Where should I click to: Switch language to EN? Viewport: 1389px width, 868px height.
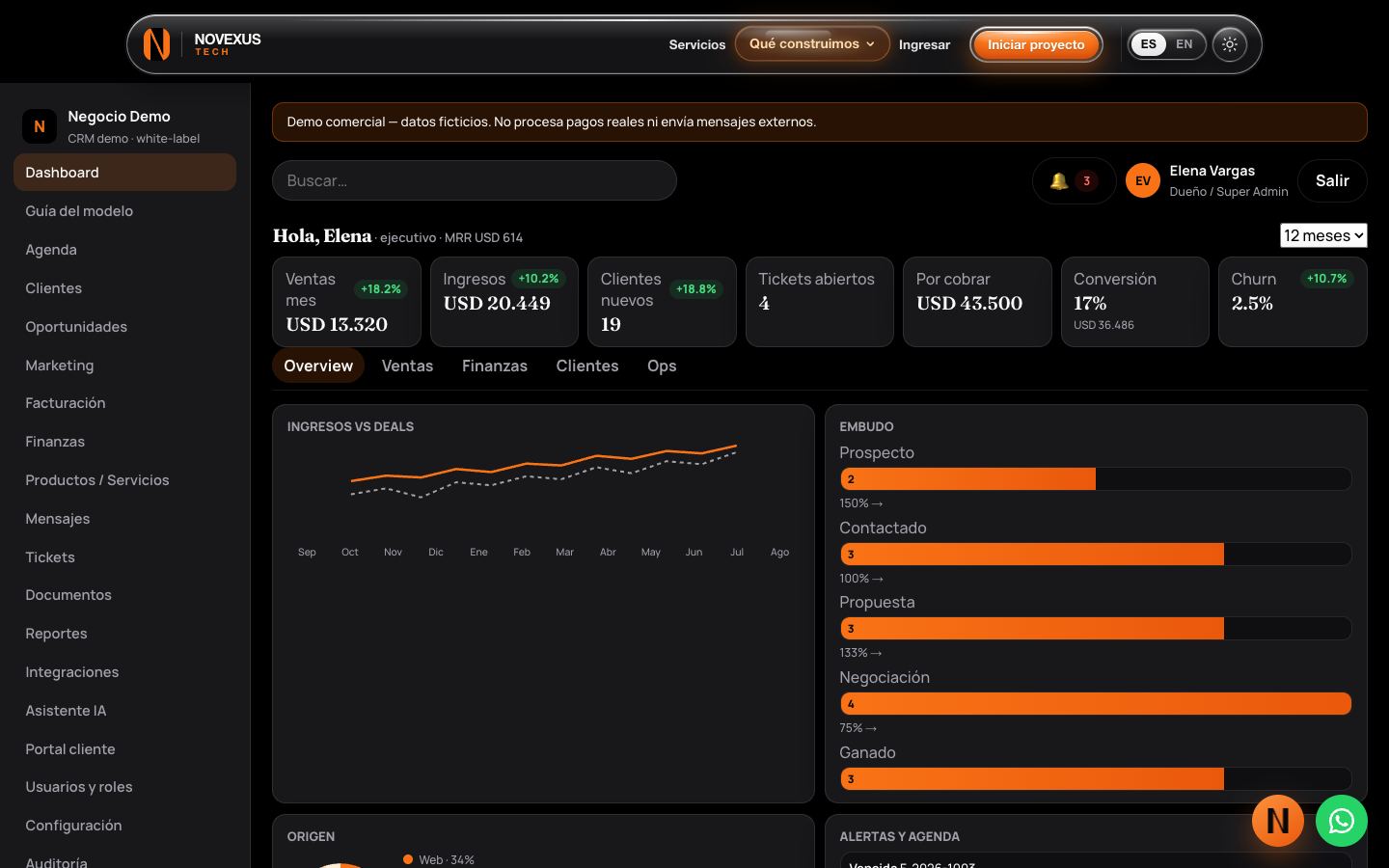[x=1185, y=44]
